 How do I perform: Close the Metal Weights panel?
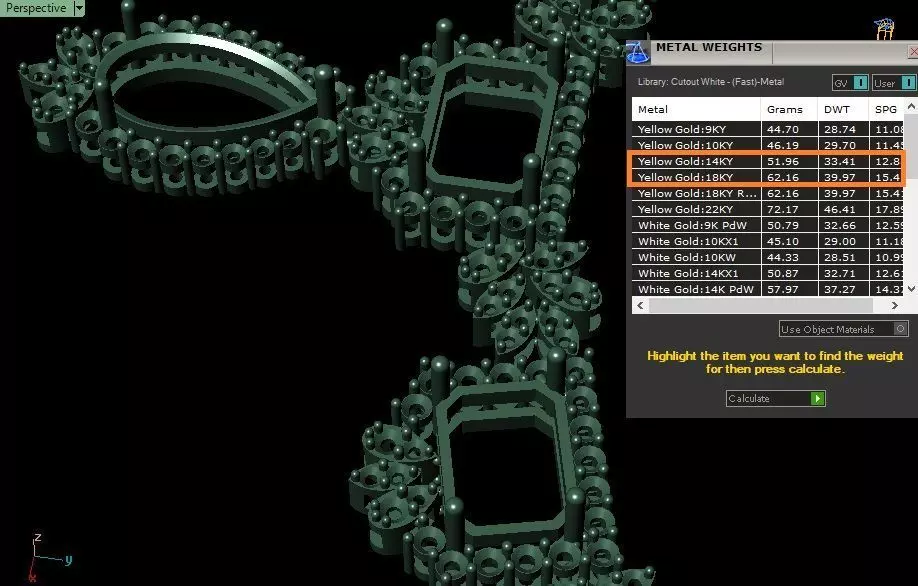pos(913,52)
